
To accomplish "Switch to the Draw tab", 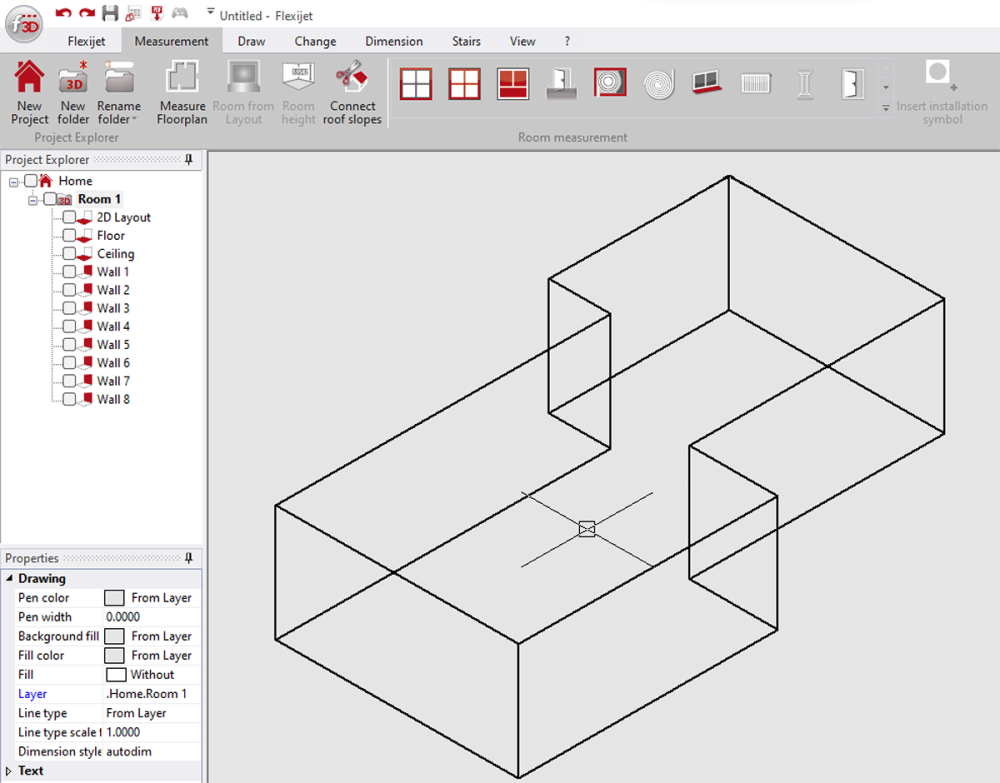I will 250,41.
